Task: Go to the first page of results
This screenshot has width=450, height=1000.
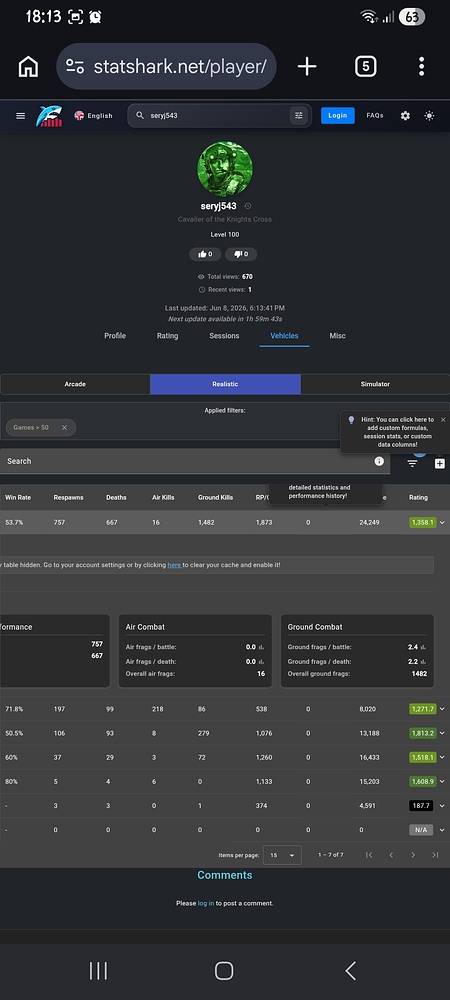Action: tap(369, 855)
